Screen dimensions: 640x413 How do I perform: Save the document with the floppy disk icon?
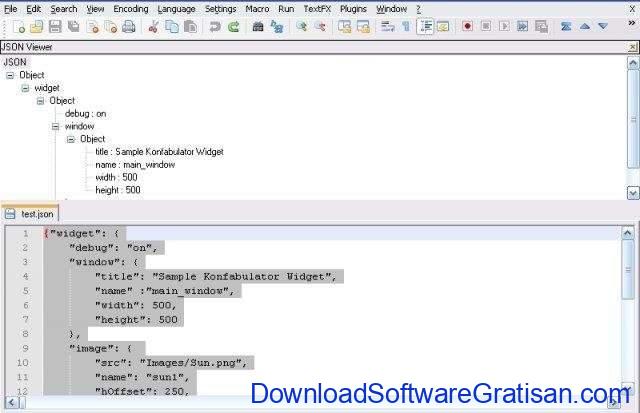click(x=55, y=27)
